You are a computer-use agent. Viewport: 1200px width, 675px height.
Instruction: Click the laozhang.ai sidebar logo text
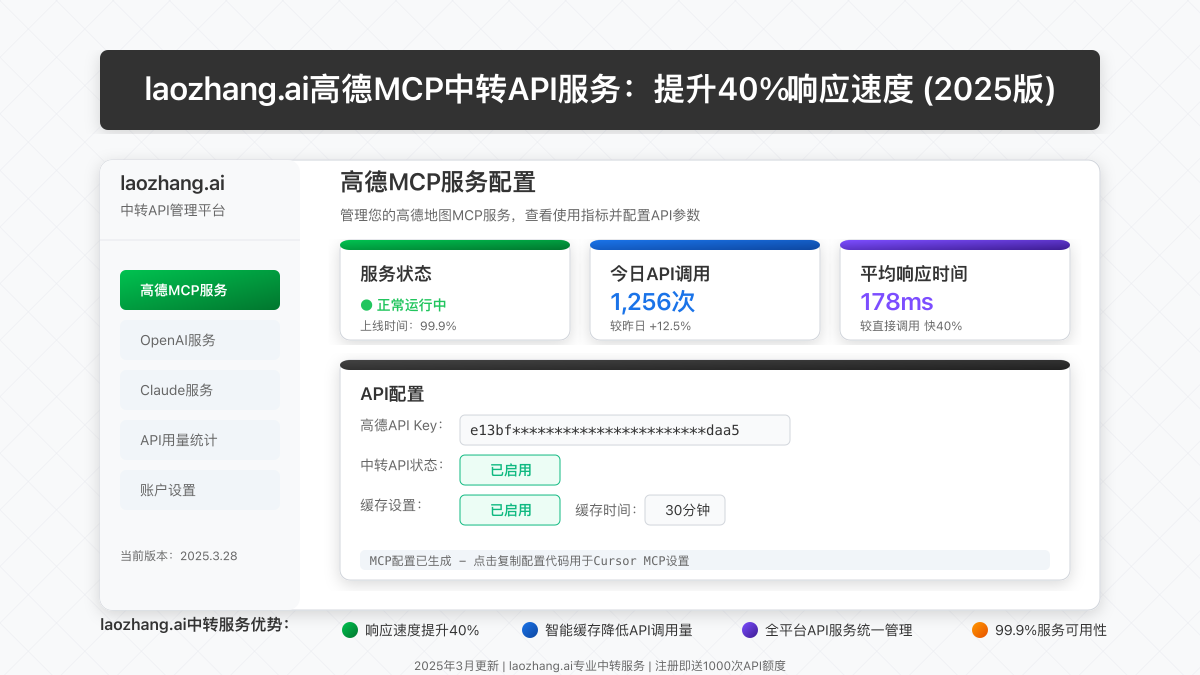[x=172, y=183]
